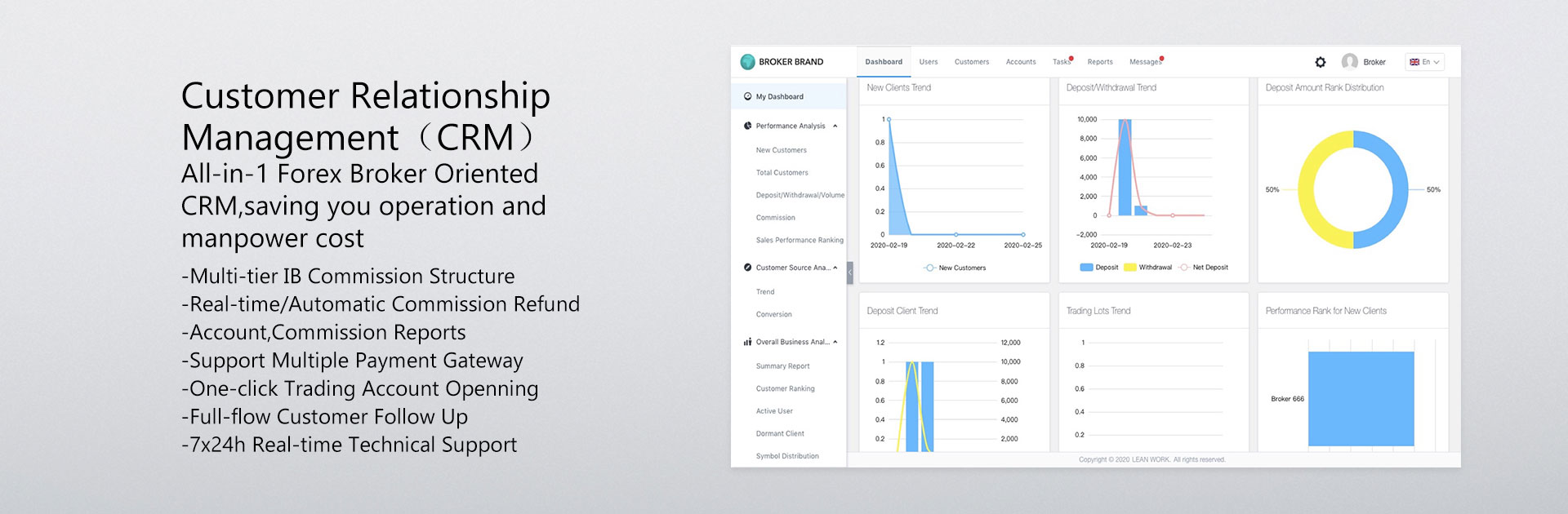Open Dormant Client in the sidebar

(x=780, y=434)
